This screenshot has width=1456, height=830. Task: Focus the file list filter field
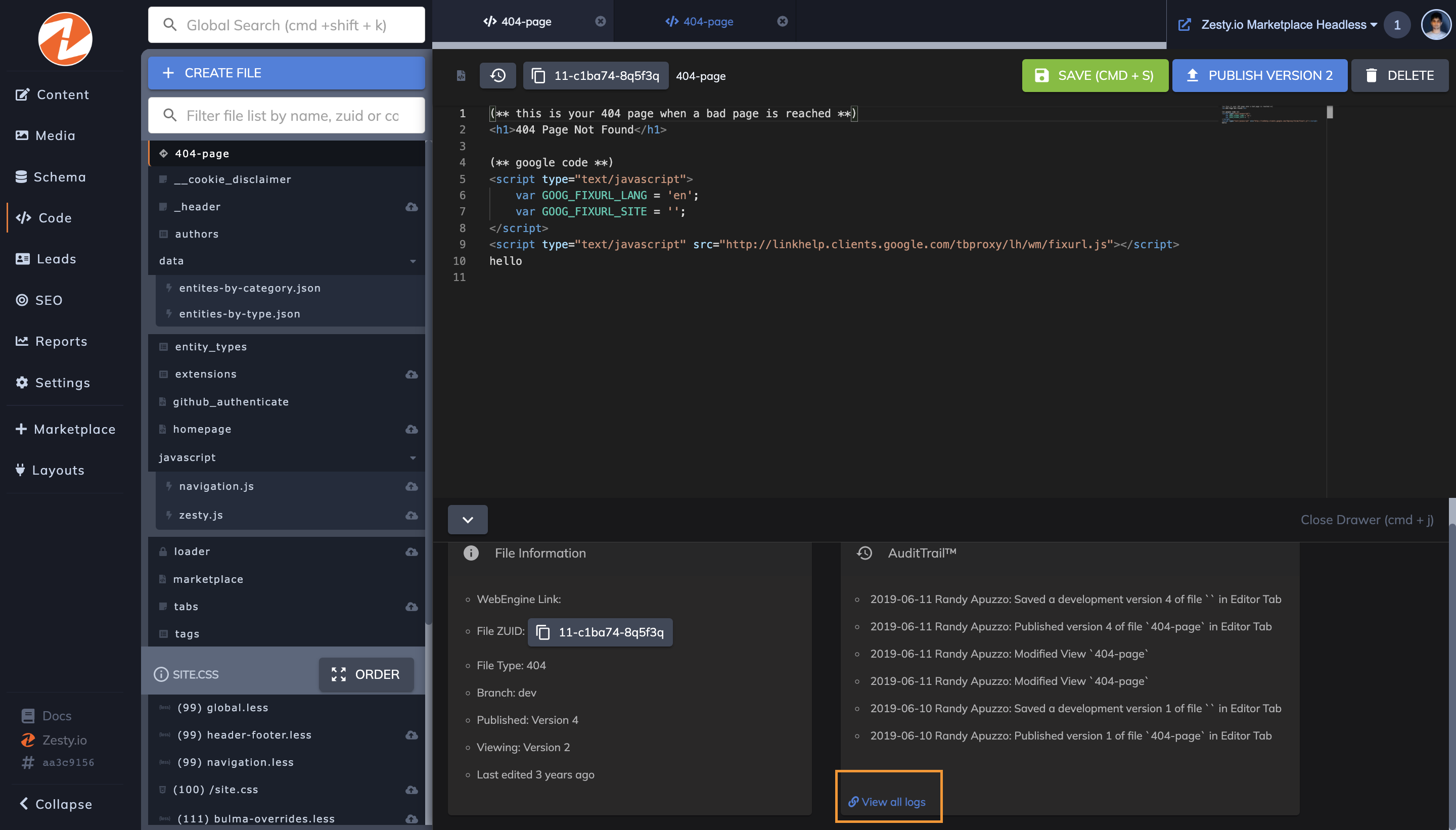point(286,116)
